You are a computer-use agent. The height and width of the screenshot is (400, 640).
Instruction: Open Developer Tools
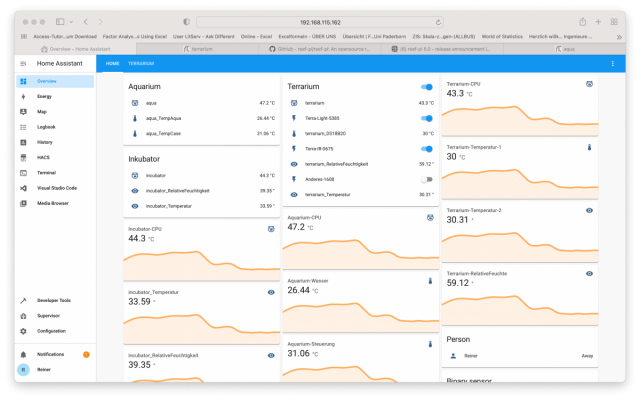coord(55,300)
